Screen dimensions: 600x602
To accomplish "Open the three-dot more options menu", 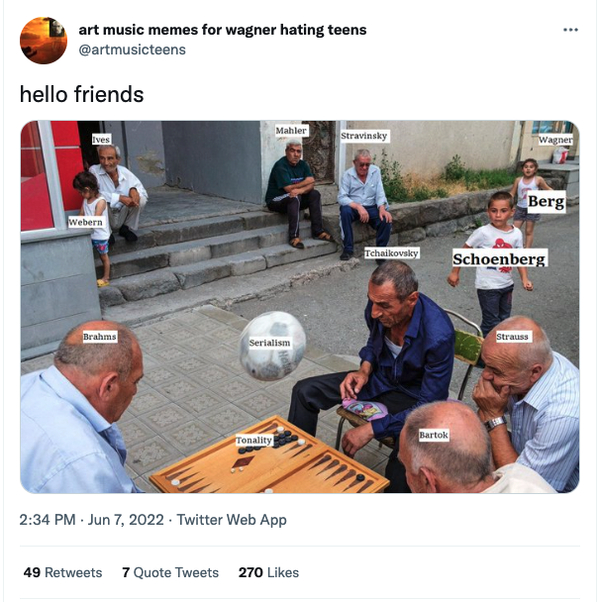I will (x=570, y=30).
